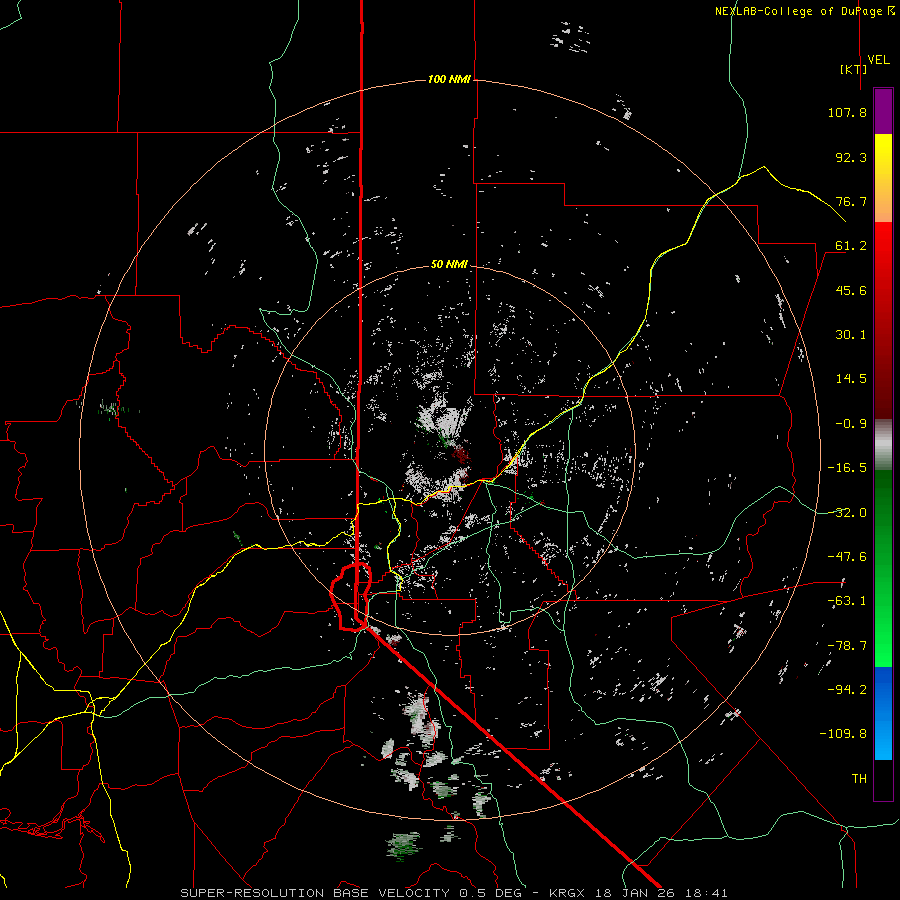Pick the gray segment of color bar
This screenshot has width=900, height=900.
pyautogui.click(x=883, y=442)
